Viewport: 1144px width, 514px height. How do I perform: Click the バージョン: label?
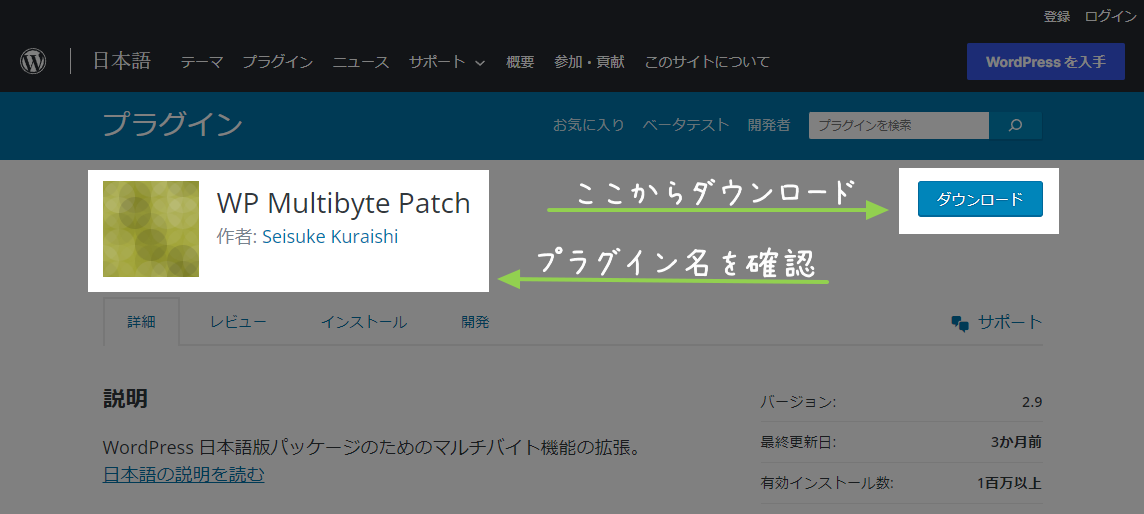(798, 402)
